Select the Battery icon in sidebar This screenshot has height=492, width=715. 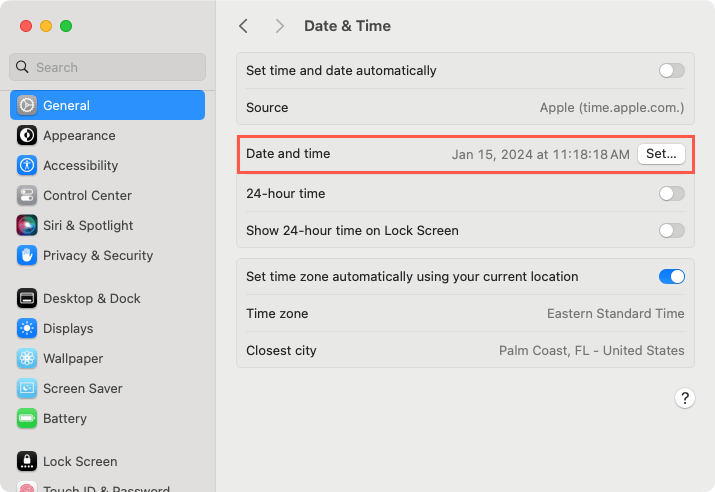pos(27,418)
